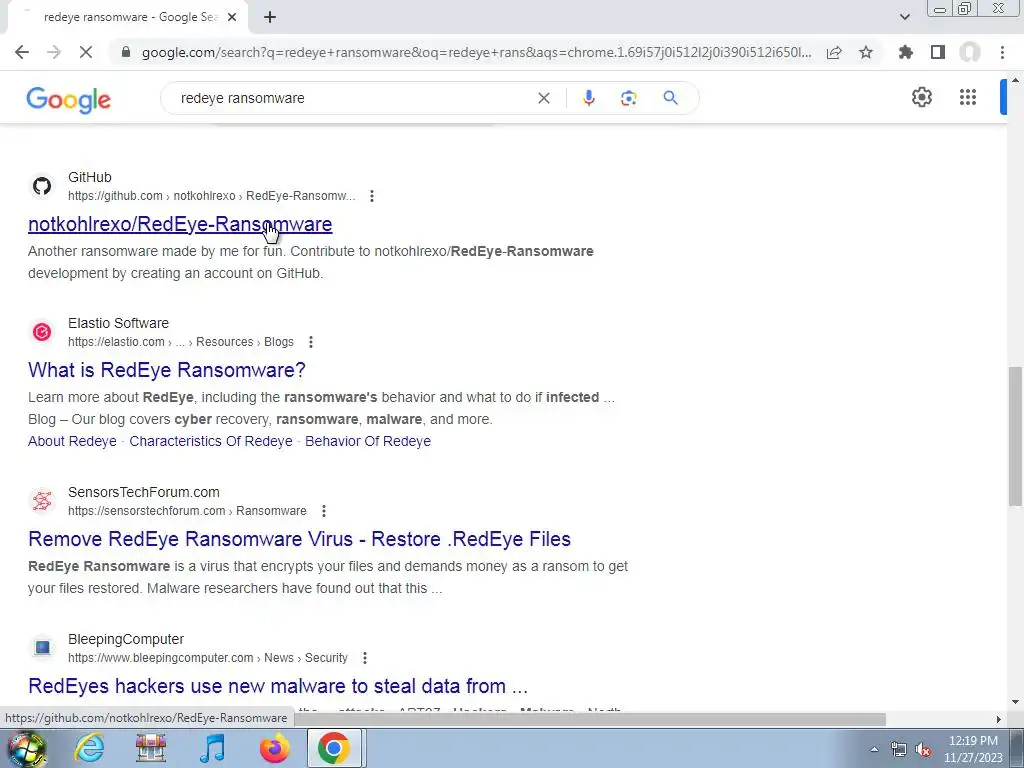Viewport: 1024px width, 768px height.
Task: Open RedEyes hackers use new malware result
Action: (x=278, y=686)
